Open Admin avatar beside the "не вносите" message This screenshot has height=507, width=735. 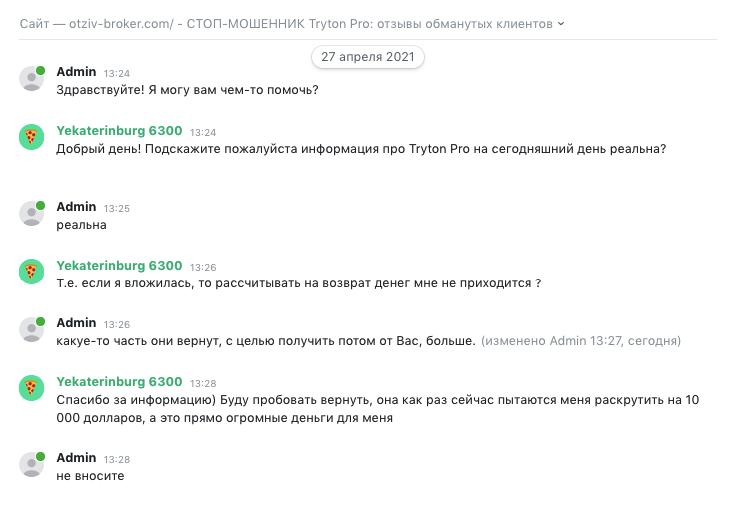pyautogui.click(x=31, y=464)
